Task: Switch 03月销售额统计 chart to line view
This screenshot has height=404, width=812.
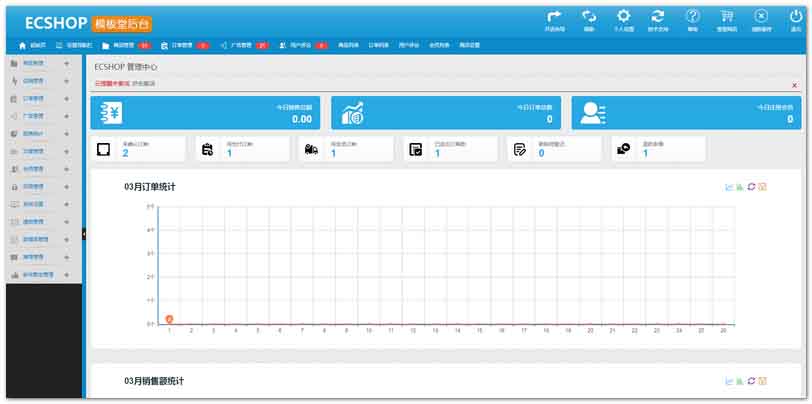Action: (x=730, y=381)
